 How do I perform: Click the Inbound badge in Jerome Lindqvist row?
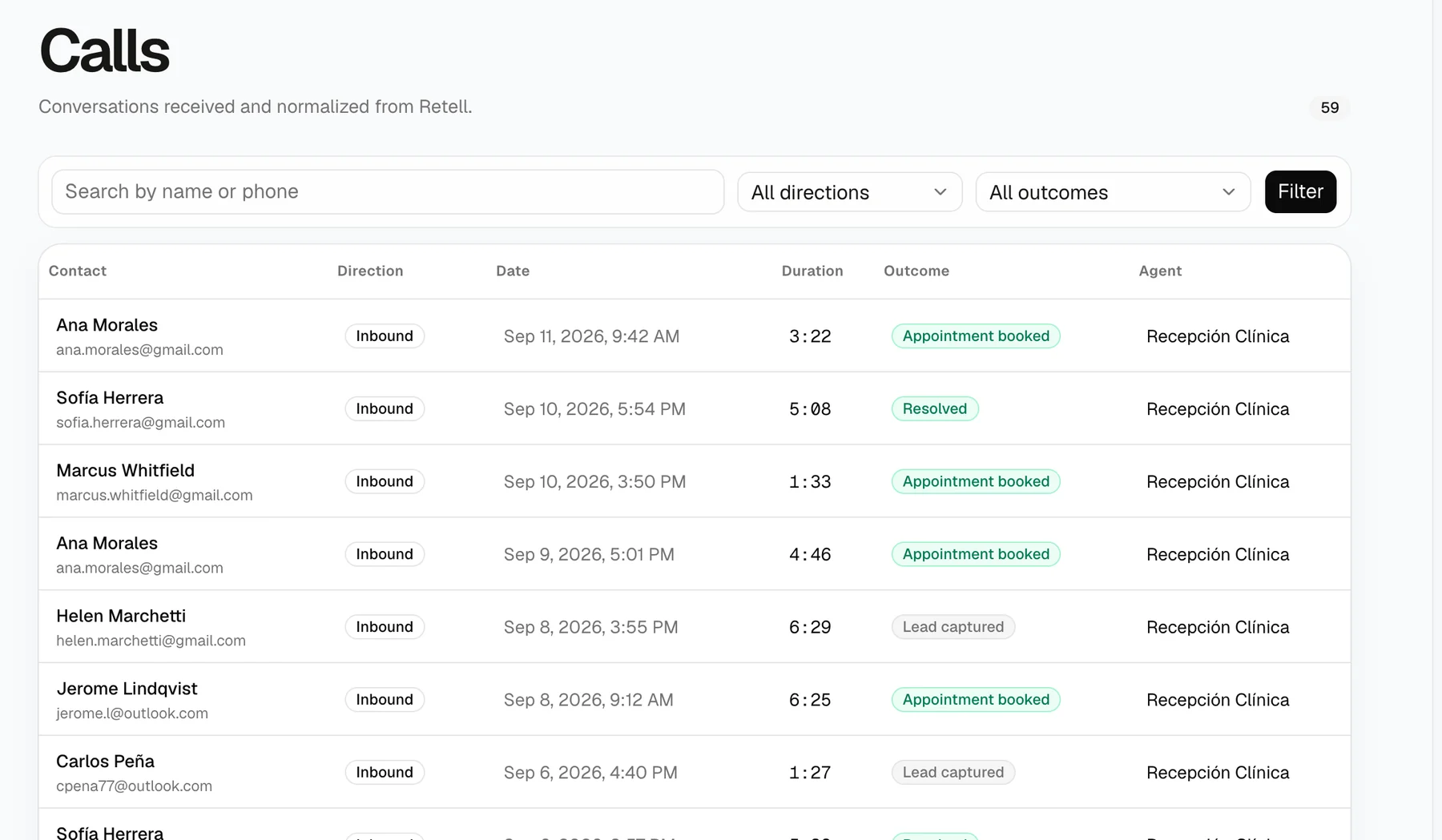point(385,700)
